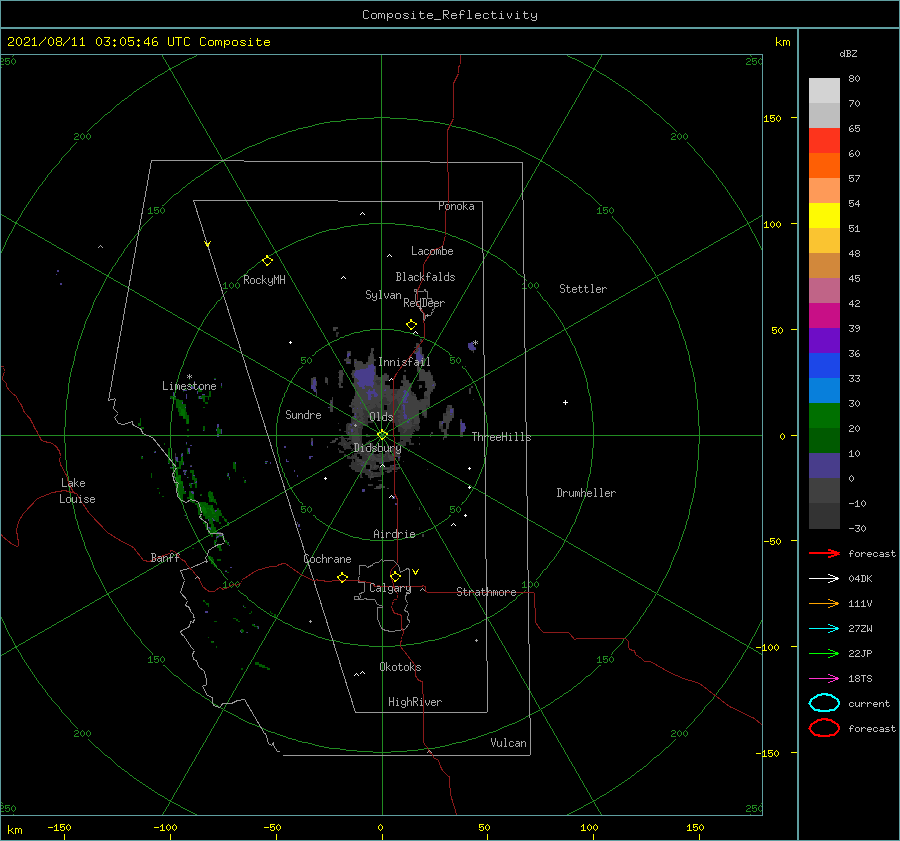The width and height of the screenshot is (900, 841).
Task: Click the Ponoka city label
Action: pos(456,206)
